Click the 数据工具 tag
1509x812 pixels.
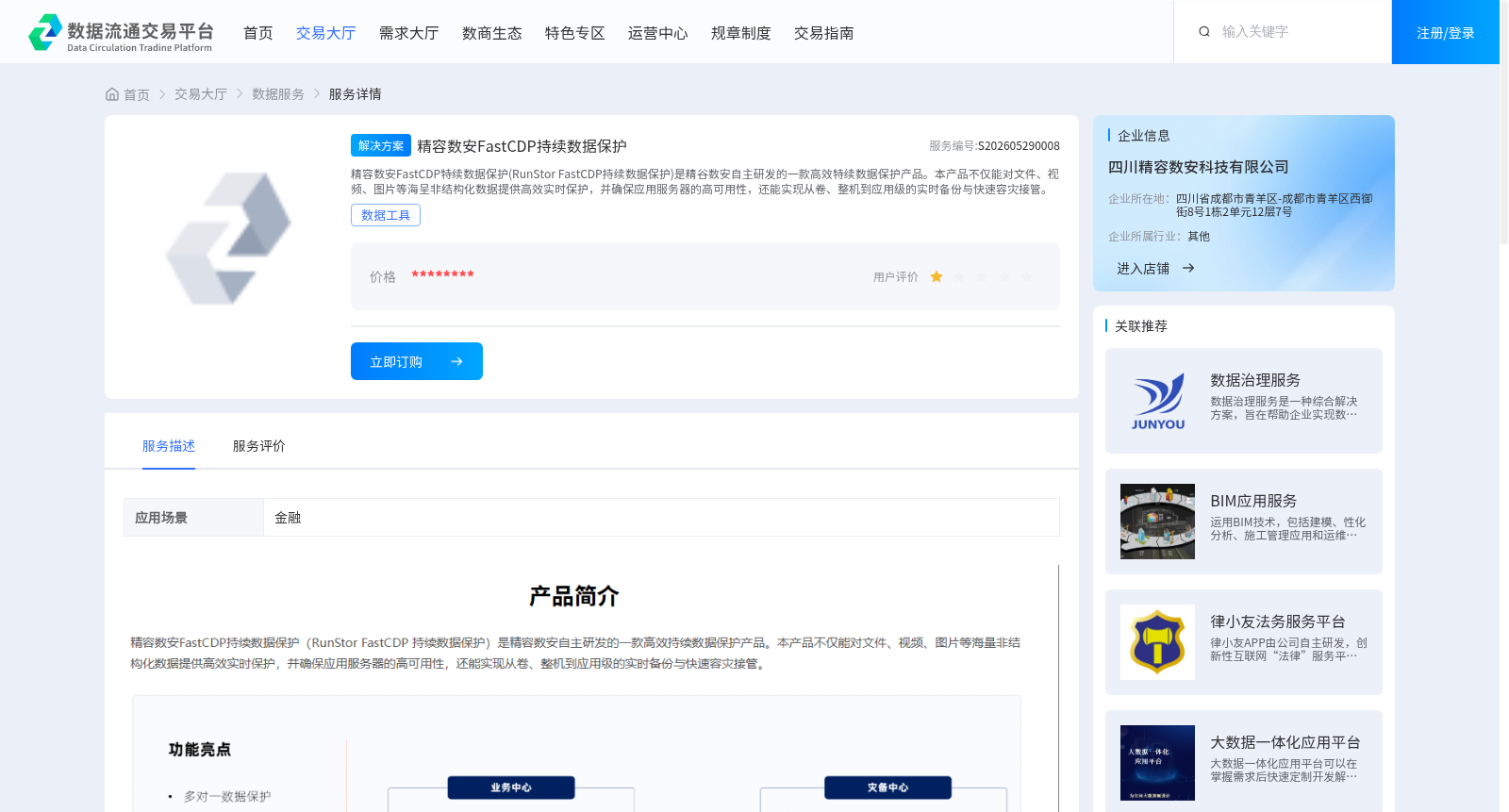point(386,215)
